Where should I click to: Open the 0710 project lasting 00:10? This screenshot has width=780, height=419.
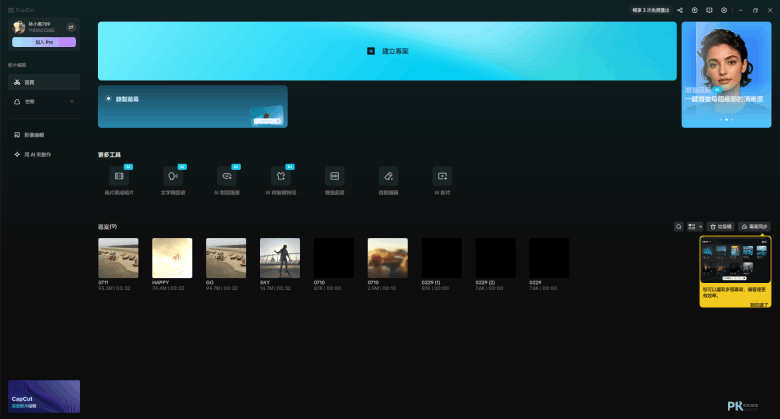pos(388,258)
